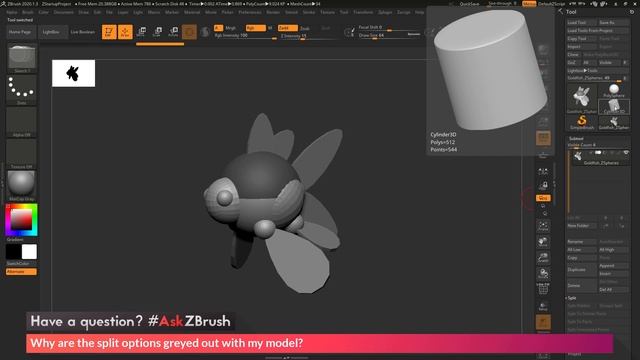Select the Goldfish_ZSpheres subtool row
The image size is (640, 360).
click(600, 158)
